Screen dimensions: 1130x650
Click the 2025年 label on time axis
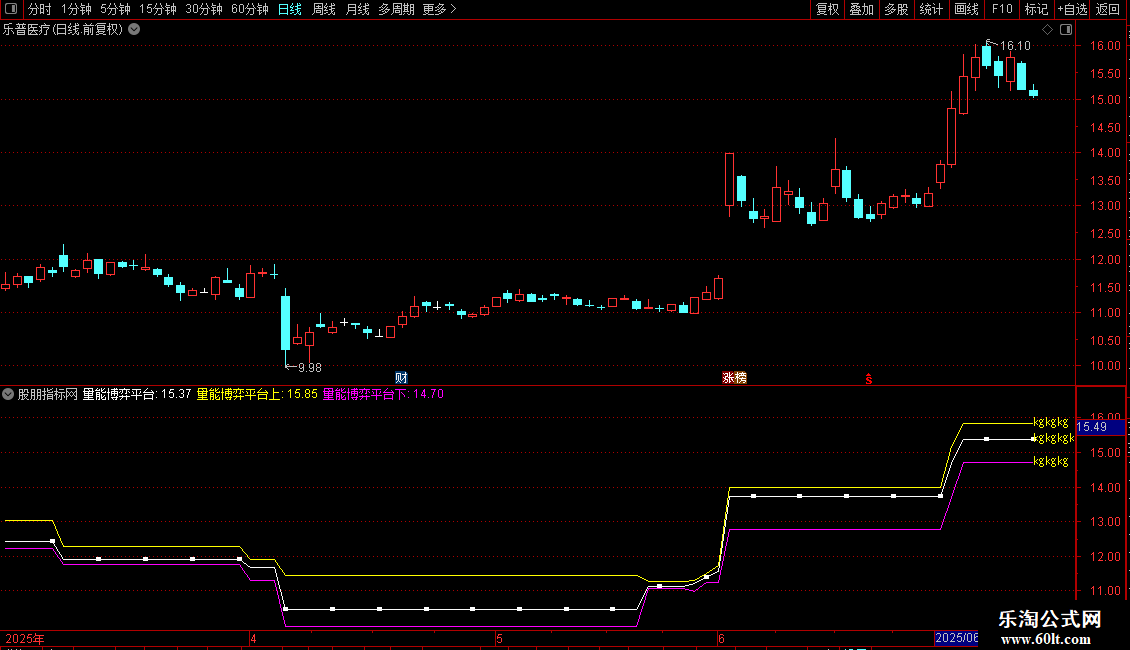click(25, 638)
